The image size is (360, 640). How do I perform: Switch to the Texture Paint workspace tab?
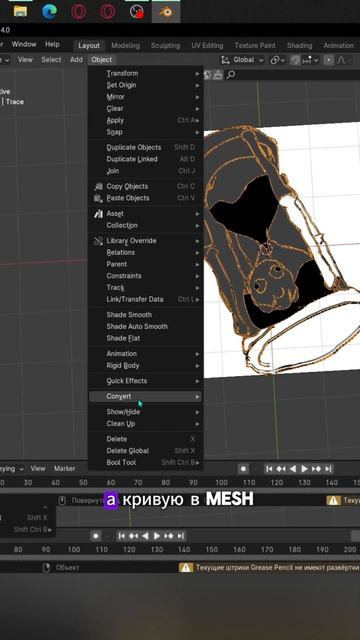(x=255, y=45)
